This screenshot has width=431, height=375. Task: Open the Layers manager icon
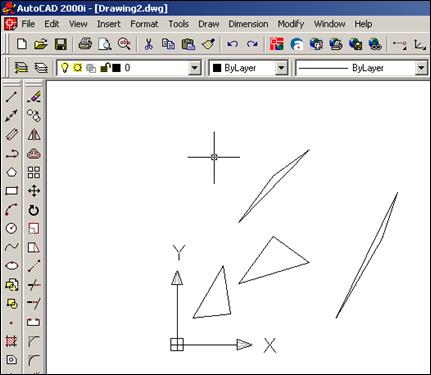click(x=41, y=68)
